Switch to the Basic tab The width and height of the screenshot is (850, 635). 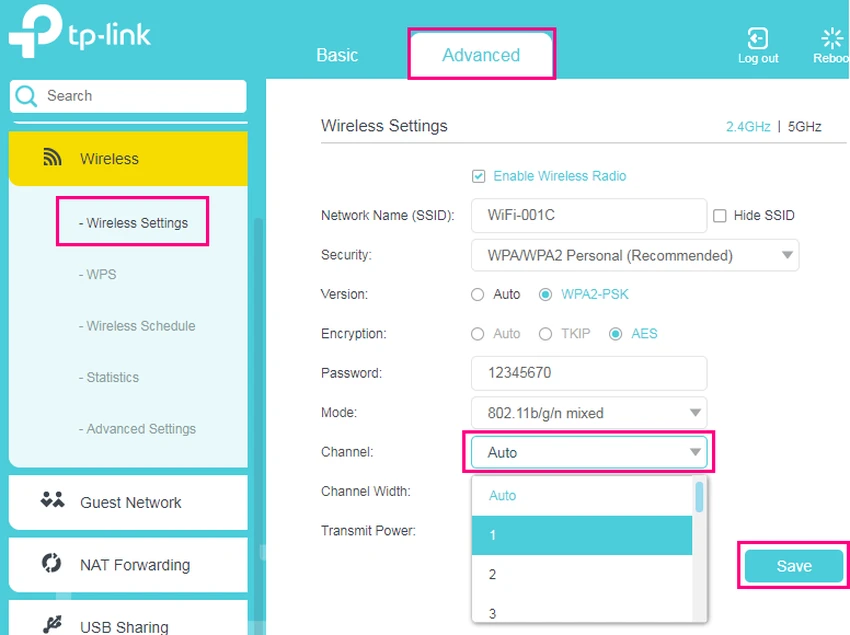click(x=337, y=55)
